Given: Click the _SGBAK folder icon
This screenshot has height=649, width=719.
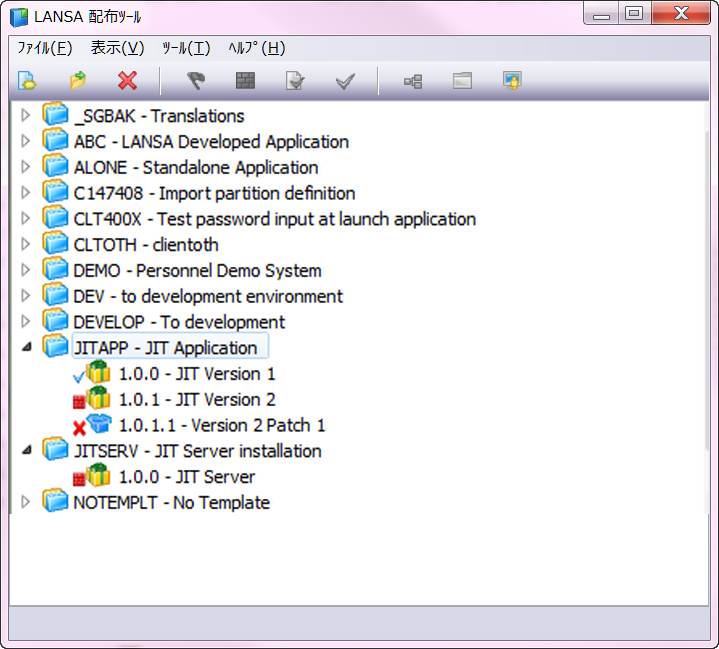Looking at the screenshot, I should click(x=55, y=115).
